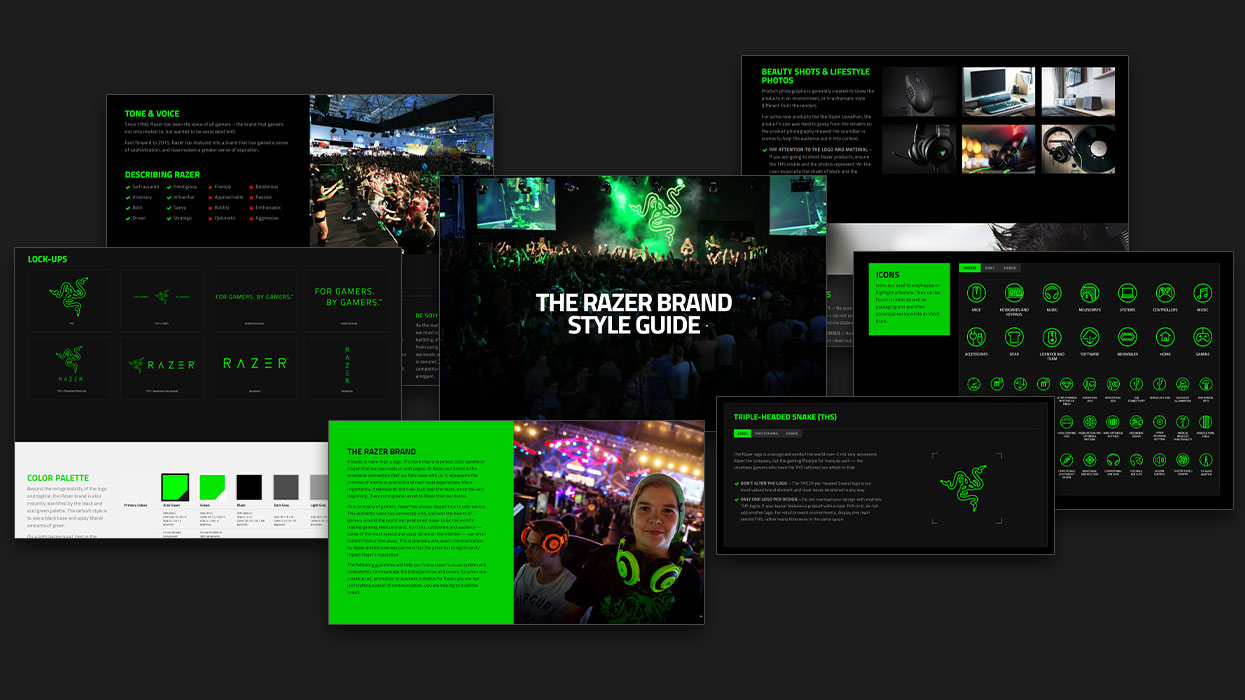Click the Audio headphones icon
This screenshot has width=1245, height=700.
1052,293
